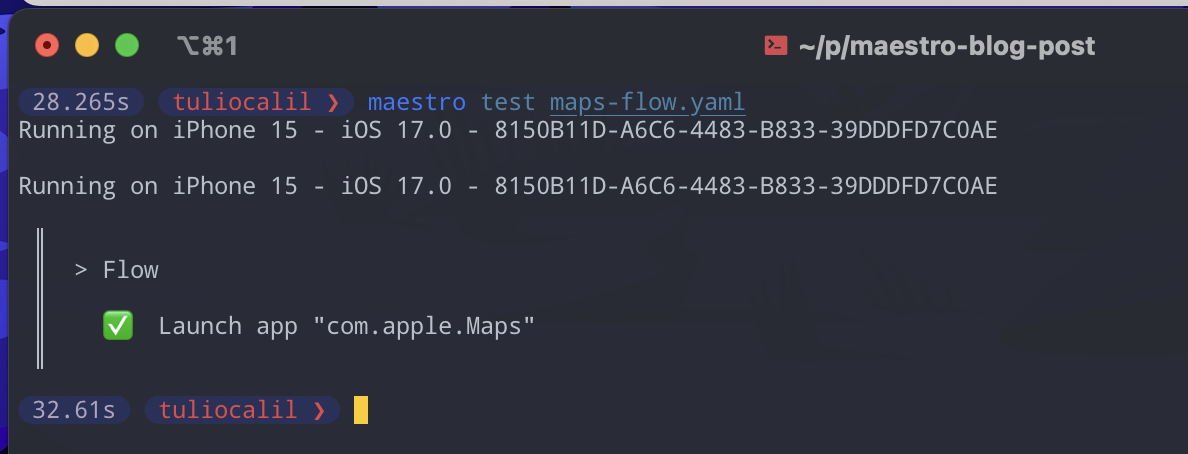
Task: Click the red close window button
Action: pos(47,45)
